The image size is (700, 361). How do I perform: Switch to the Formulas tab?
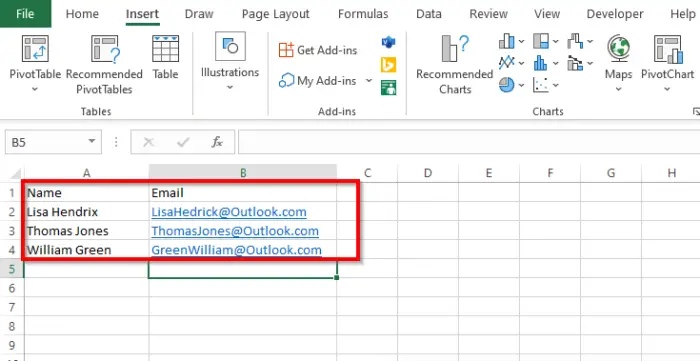click(x=363, y=14)
